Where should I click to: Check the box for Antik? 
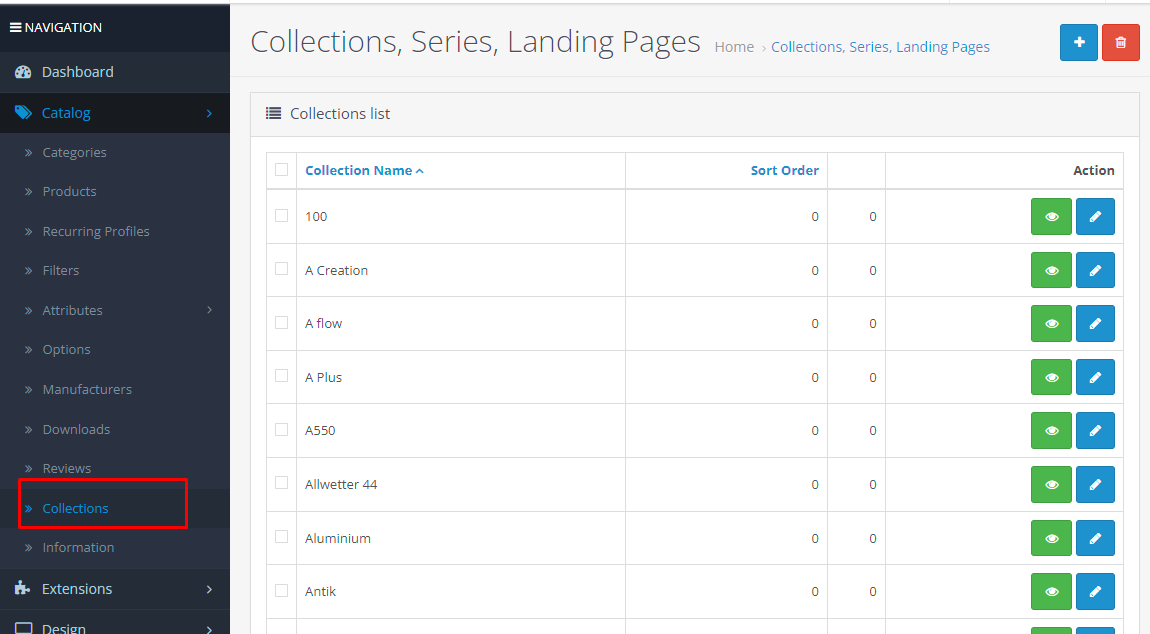pyautogui.click(x=282, y=590)
